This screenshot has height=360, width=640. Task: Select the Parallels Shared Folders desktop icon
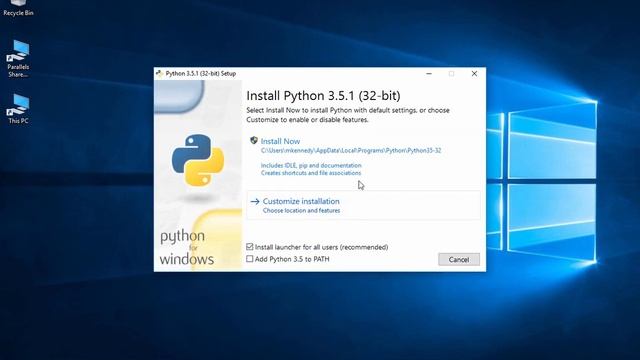[x=18, y=59]
